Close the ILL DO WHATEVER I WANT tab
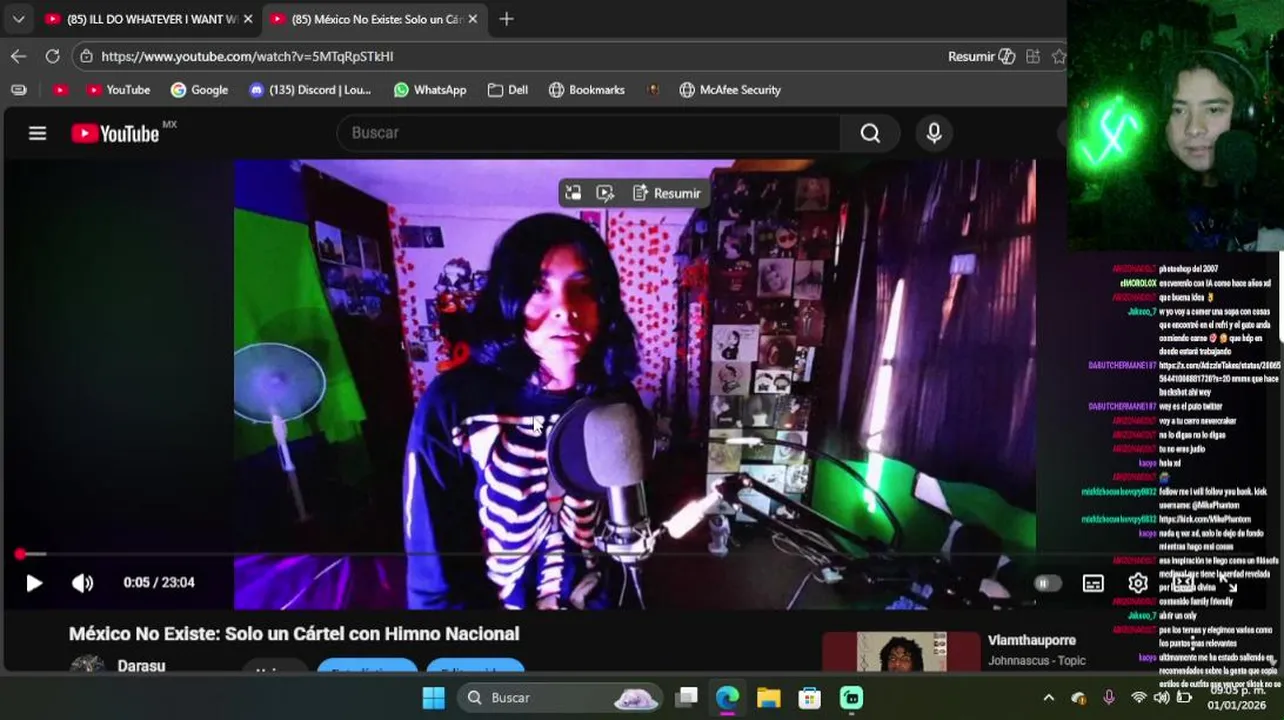1284x720 pixels. (x=248, y=19)
